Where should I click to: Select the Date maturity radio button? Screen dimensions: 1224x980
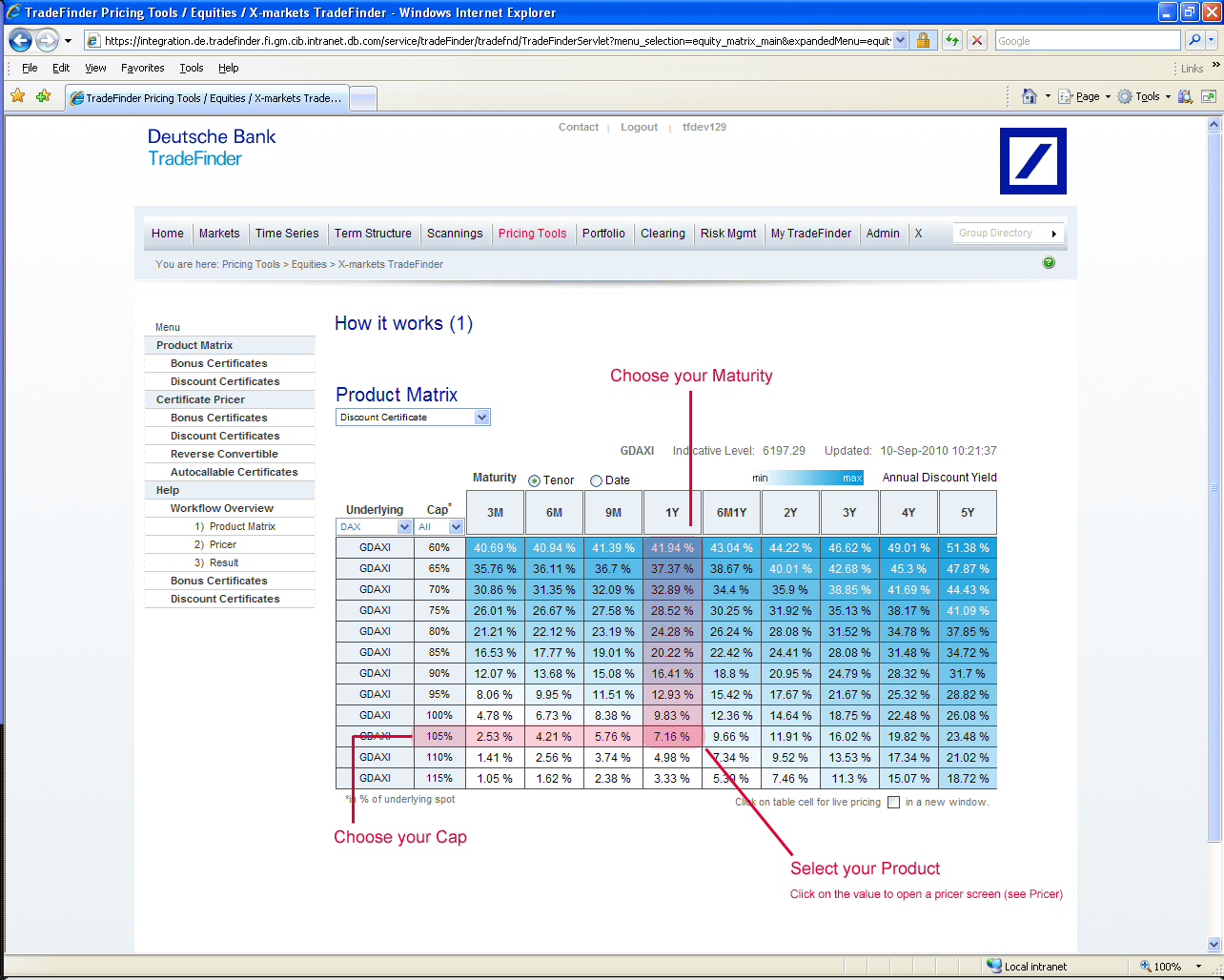point(596,481)
